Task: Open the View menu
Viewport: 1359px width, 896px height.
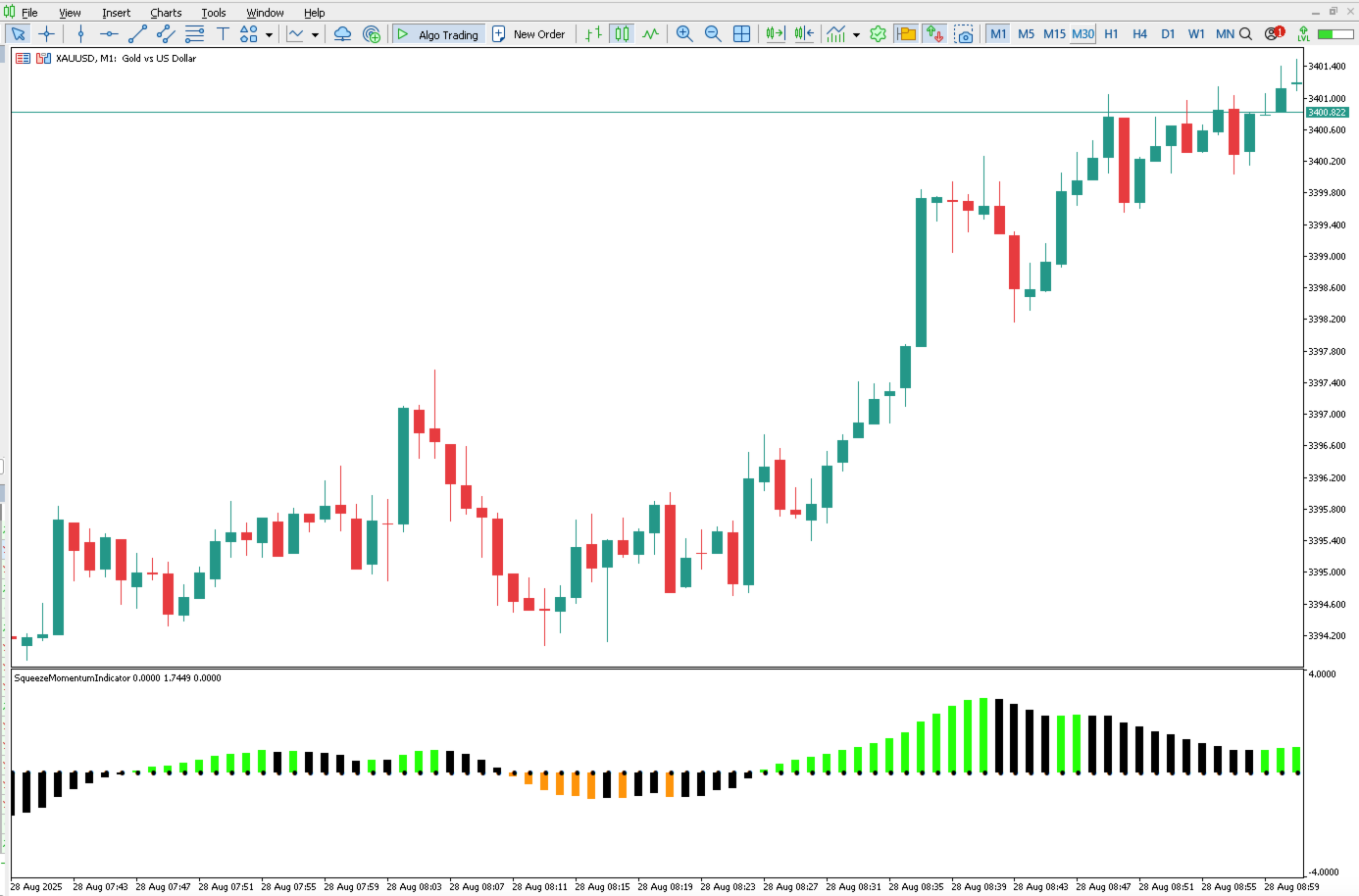Action: [x=70, y=13]
